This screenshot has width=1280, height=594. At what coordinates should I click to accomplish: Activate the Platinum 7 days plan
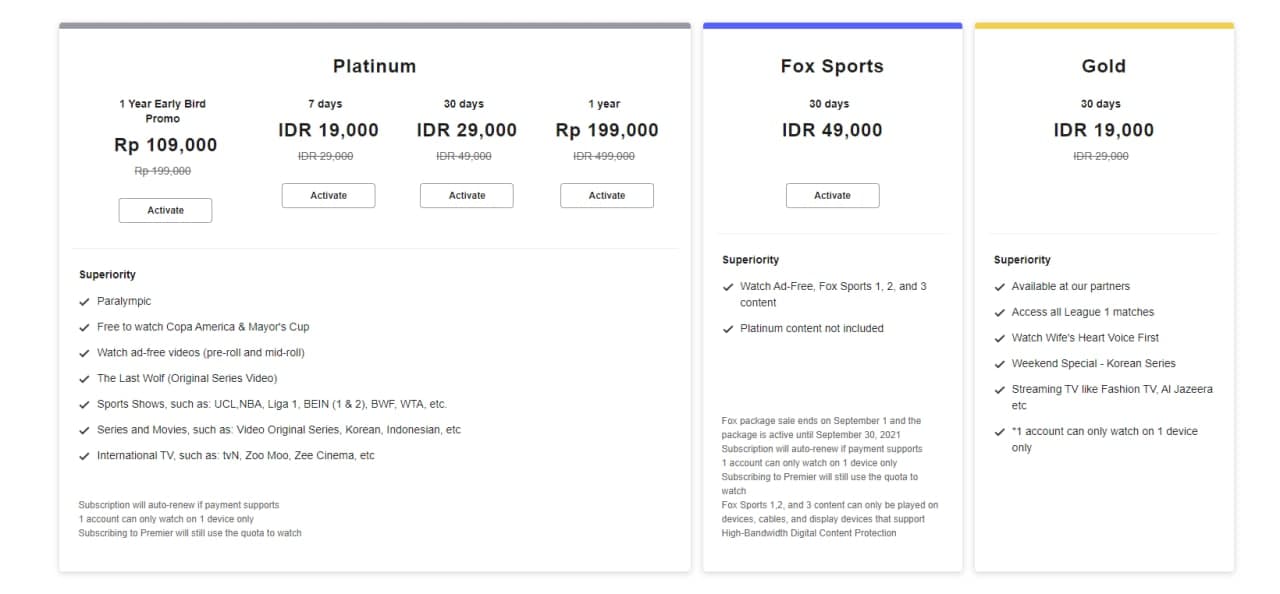point(328,195)
